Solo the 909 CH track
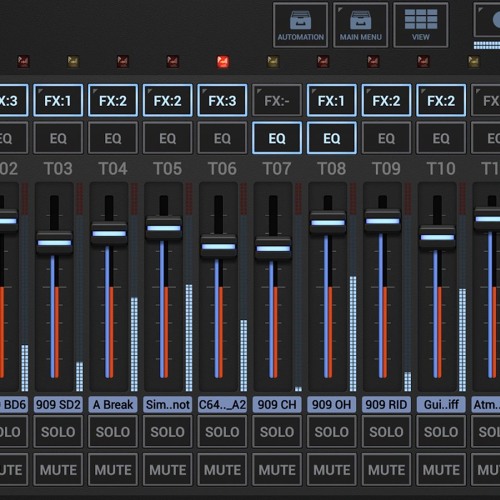500x500 pixels. click(277, 432)
